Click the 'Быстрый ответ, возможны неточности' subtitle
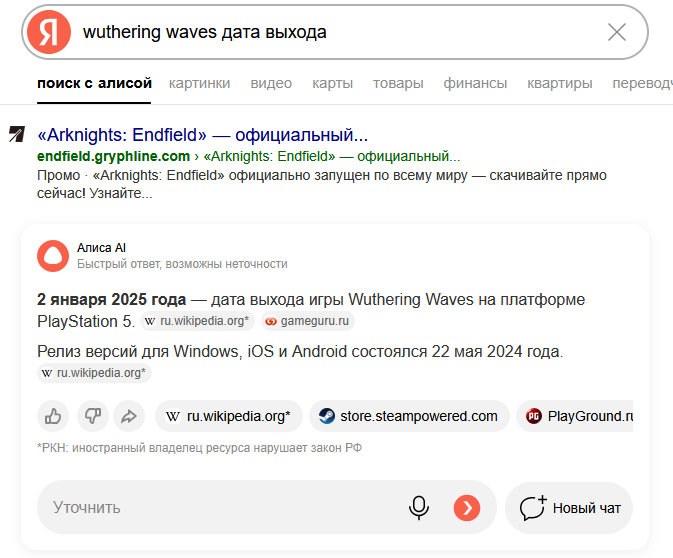The image size is (673, 558). coord(182,264)
